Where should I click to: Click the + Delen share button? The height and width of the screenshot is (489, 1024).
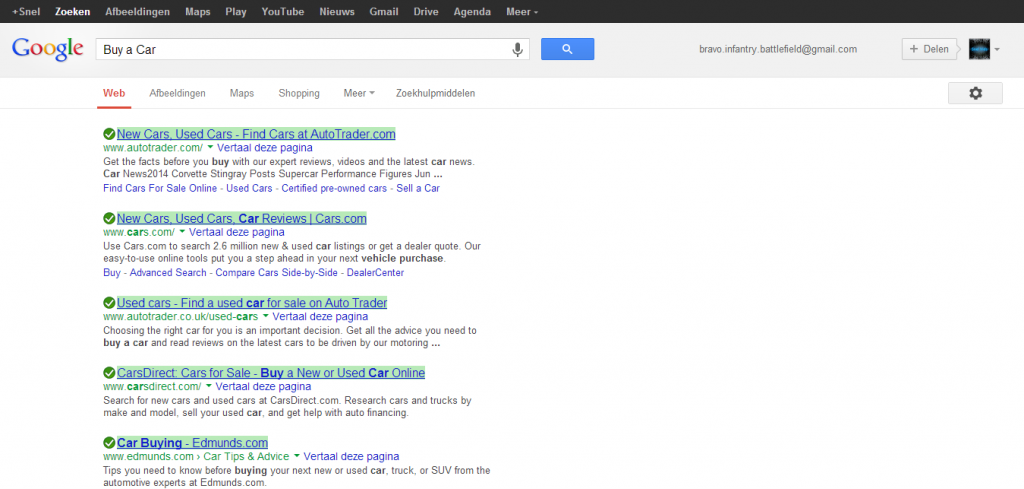coord(929,49)
